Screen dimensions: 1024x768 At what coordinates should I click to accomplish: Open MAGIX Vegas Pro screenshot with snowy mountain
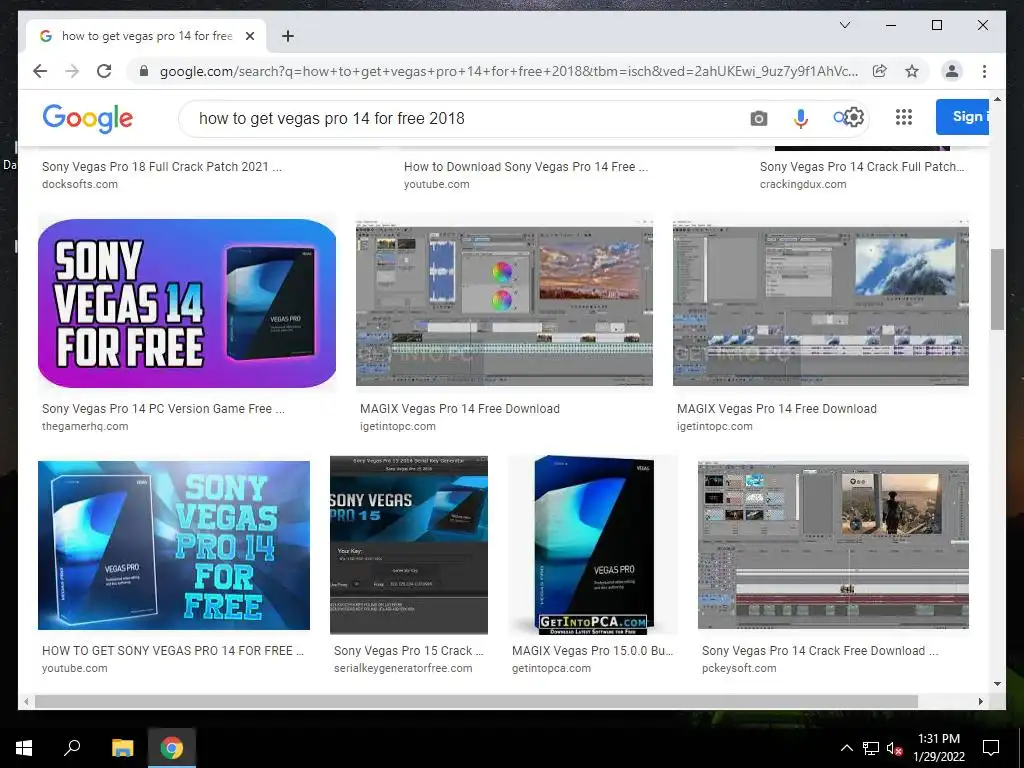[821, 303]
